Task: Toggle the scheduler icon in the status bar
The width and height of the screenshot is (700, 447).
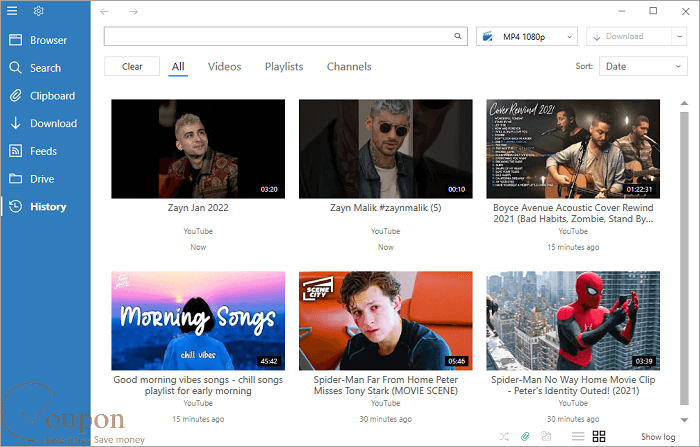Action: 546,436
